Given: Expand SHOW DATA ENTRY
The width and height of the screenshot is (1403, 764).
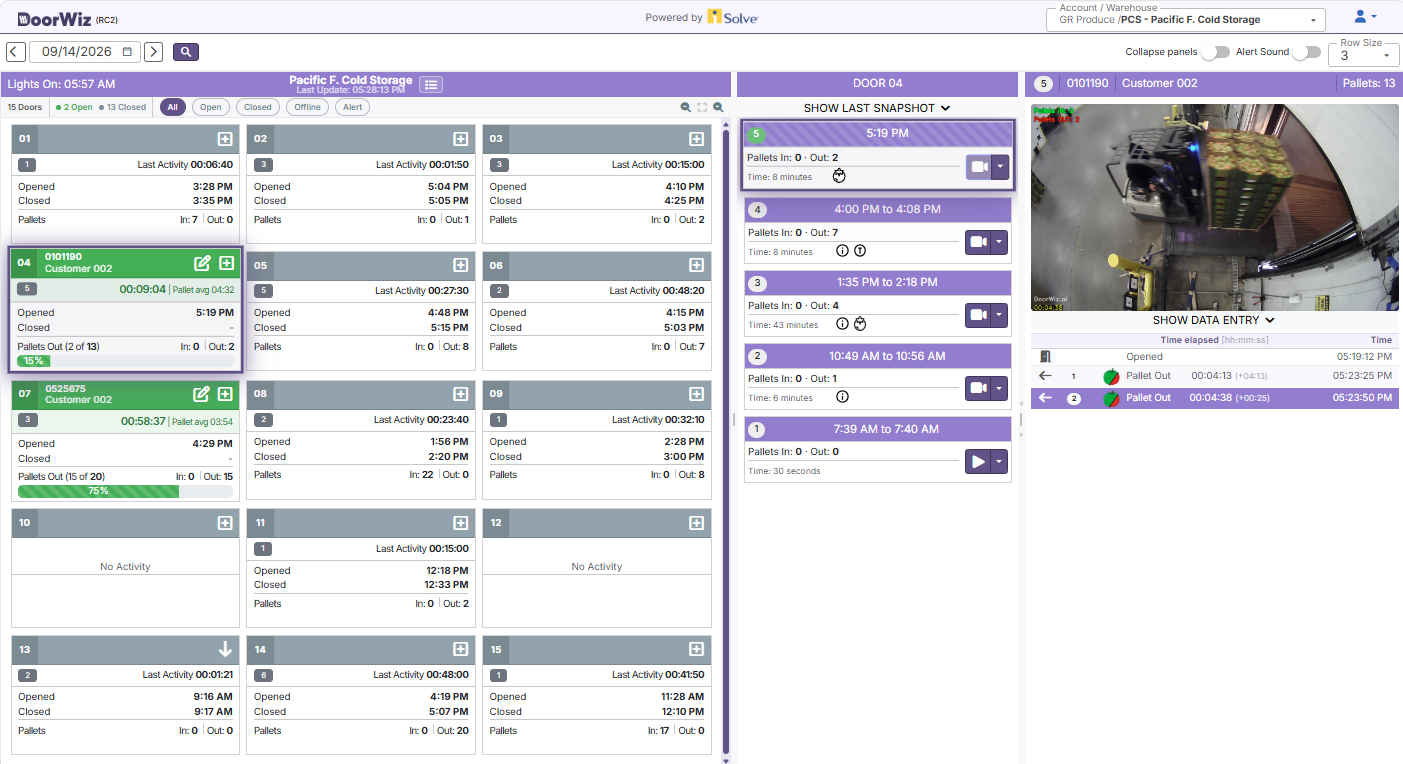Looking at the screenshot, I should pyautogui.click(x=1214, y=320).
